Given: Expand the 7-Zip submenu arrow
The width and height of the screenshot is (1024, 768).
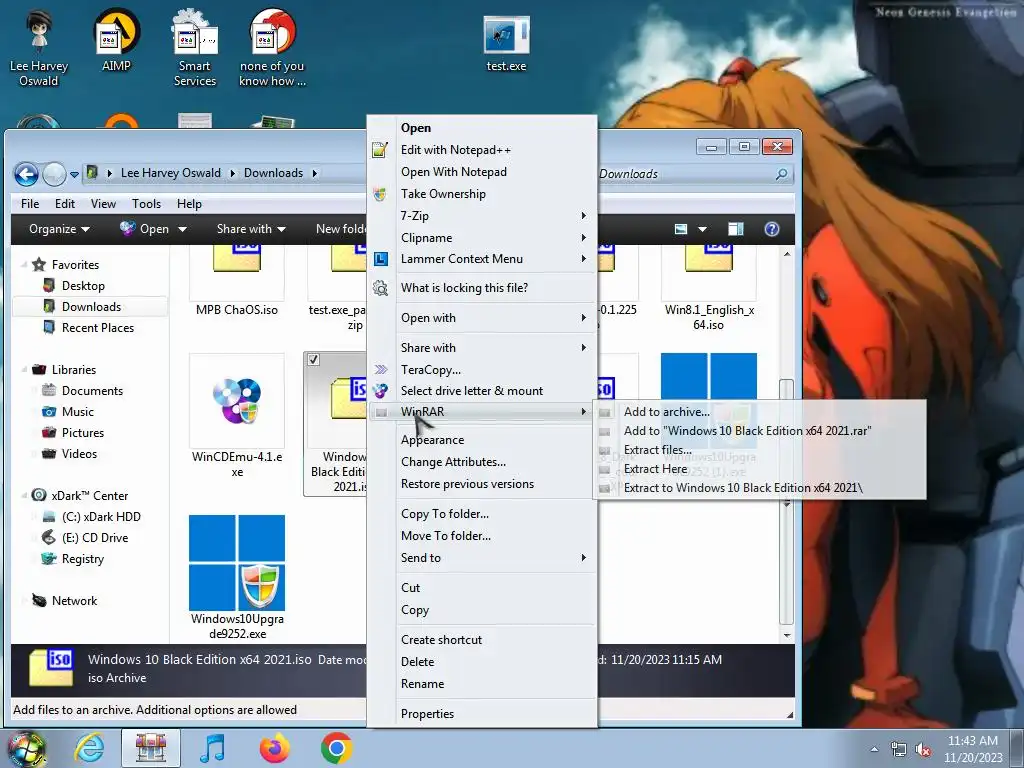Looking at the screenshot, I should coord(583,216).
